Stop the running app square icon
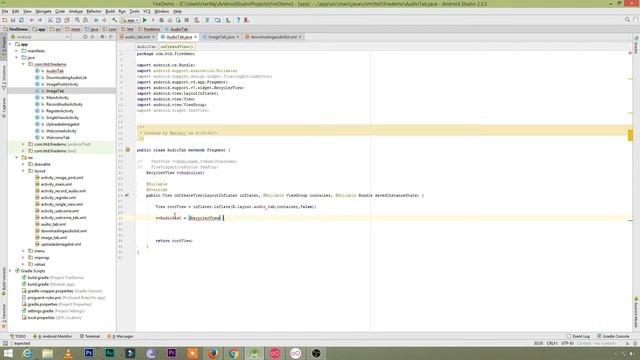The image size is (640, 360). 187,20
